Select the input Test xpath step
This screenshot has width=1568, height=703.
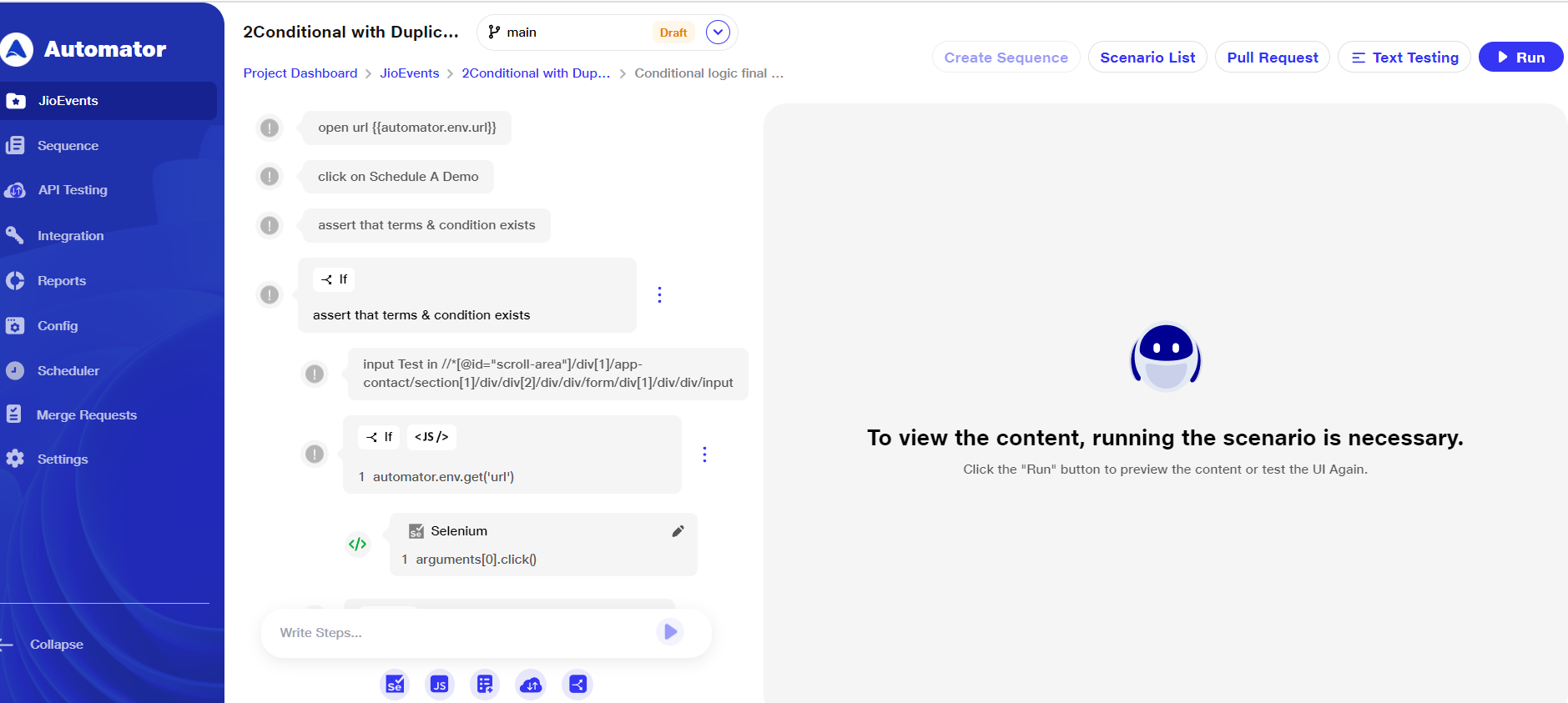[x=548, y=374]
